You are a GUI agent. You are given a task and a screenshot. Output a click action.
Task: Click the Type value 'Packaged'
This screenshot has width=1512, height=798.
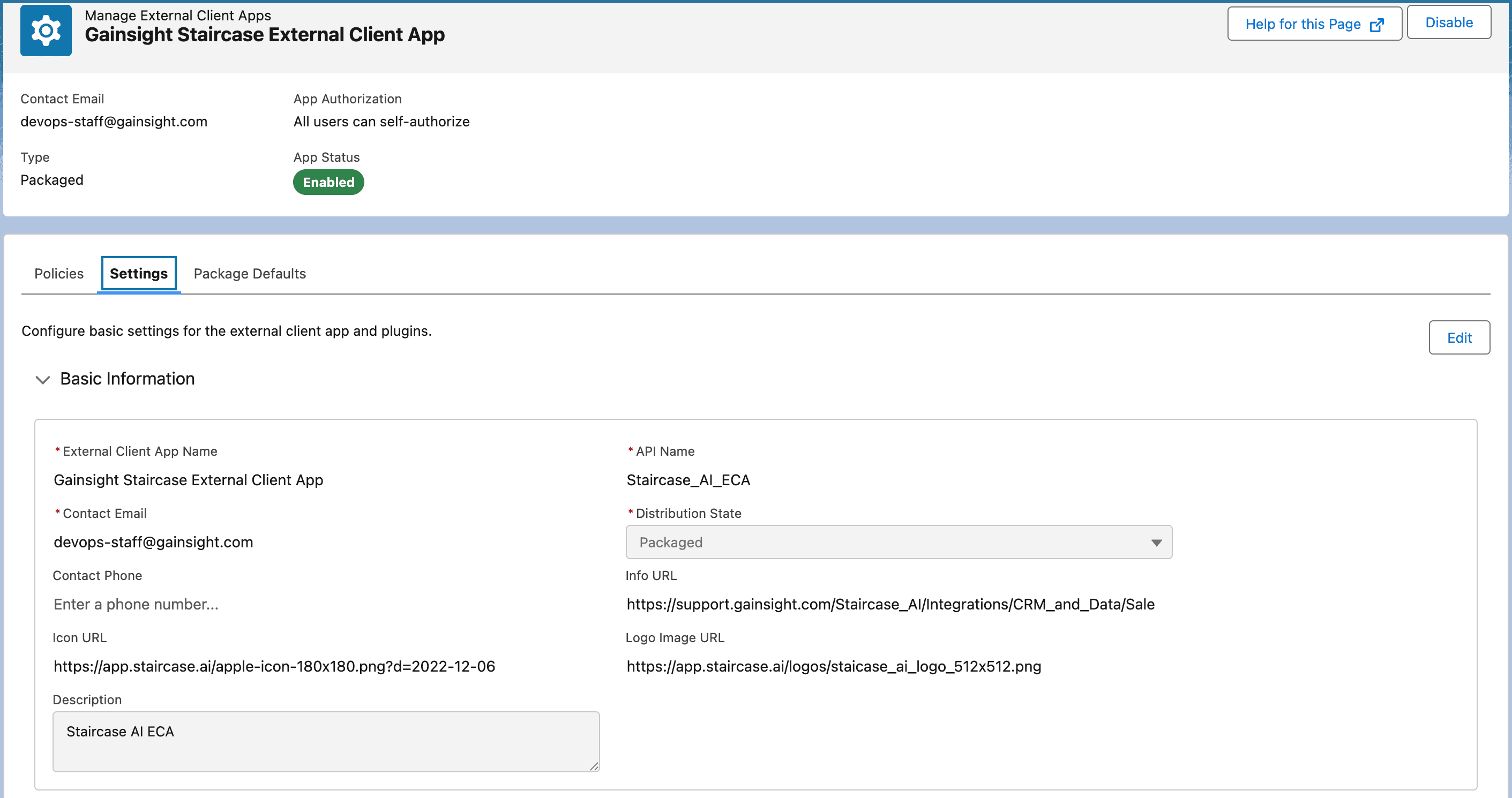(51, 179)
